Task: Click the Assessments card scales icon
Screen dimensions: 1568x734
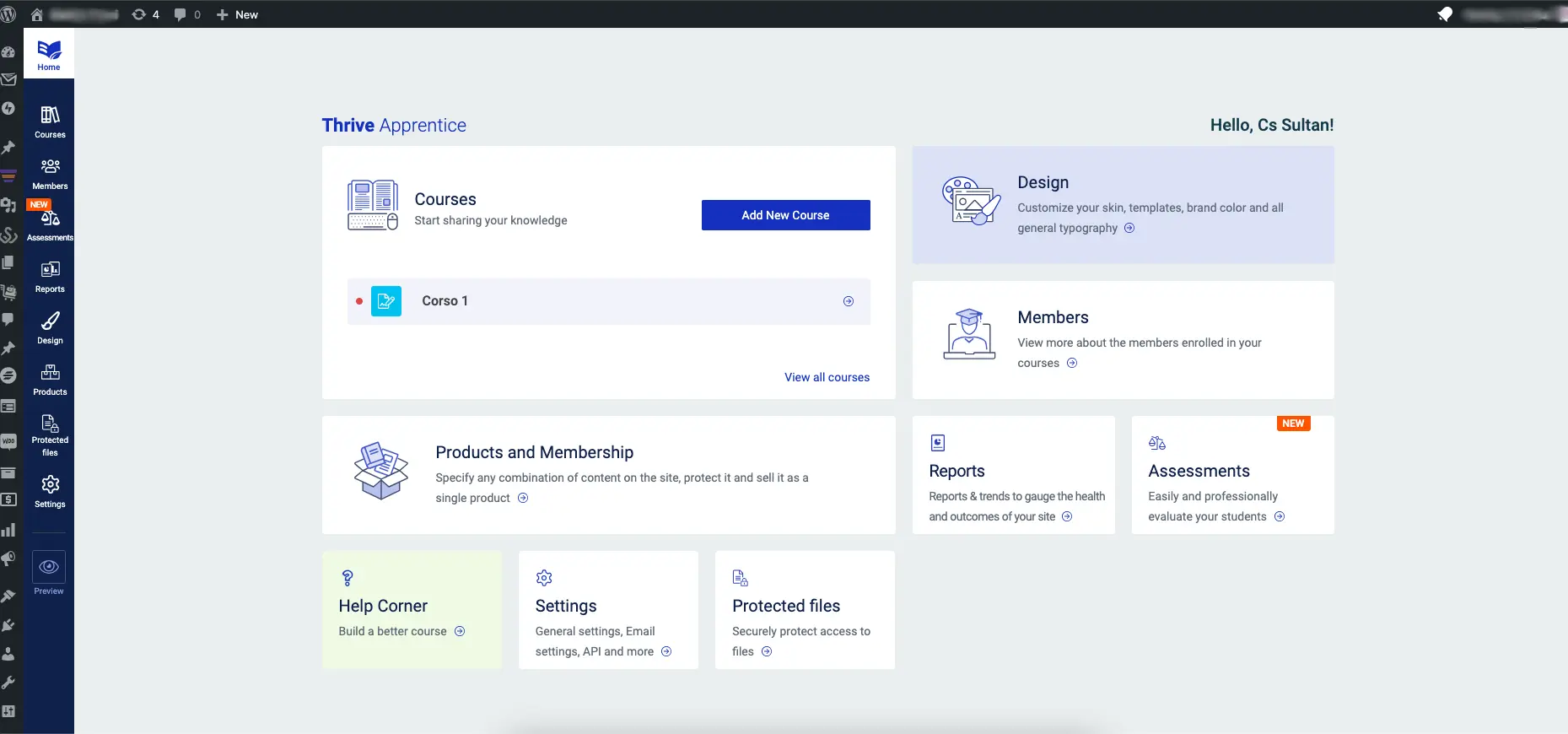Action: pos(1157,443)
